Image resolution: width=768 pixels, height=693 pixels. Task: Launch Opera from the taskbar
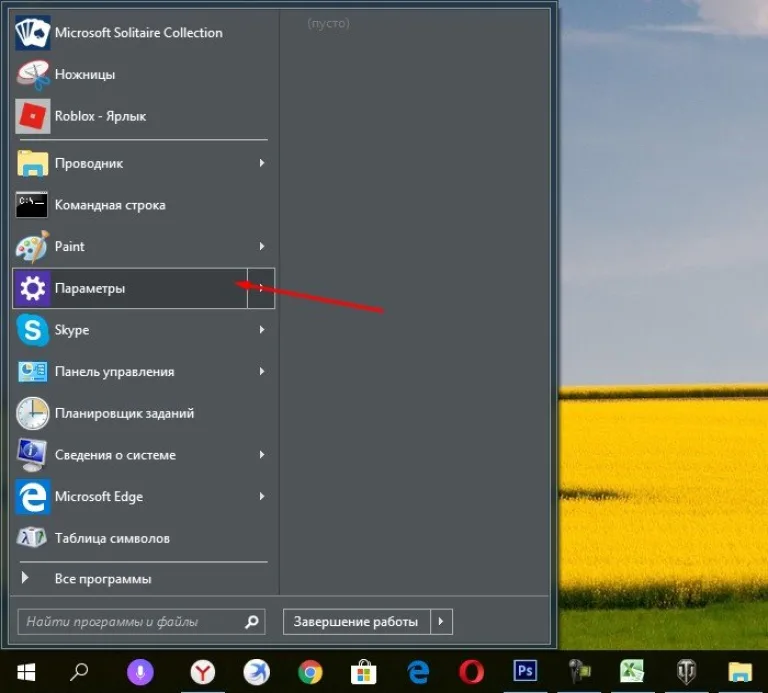[472, 672]
